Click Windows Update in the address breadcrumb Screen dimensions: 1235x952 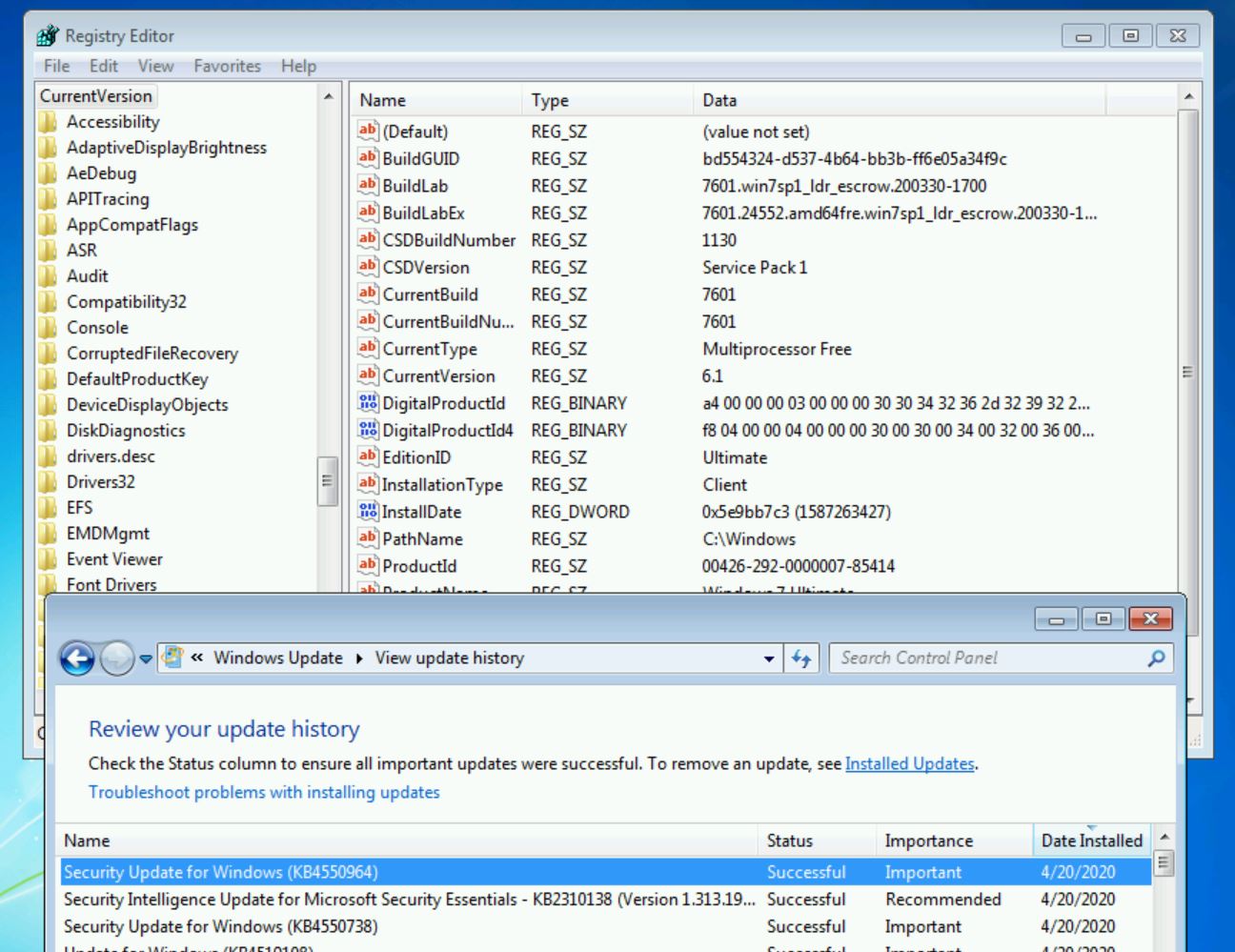tap(278, 658)
